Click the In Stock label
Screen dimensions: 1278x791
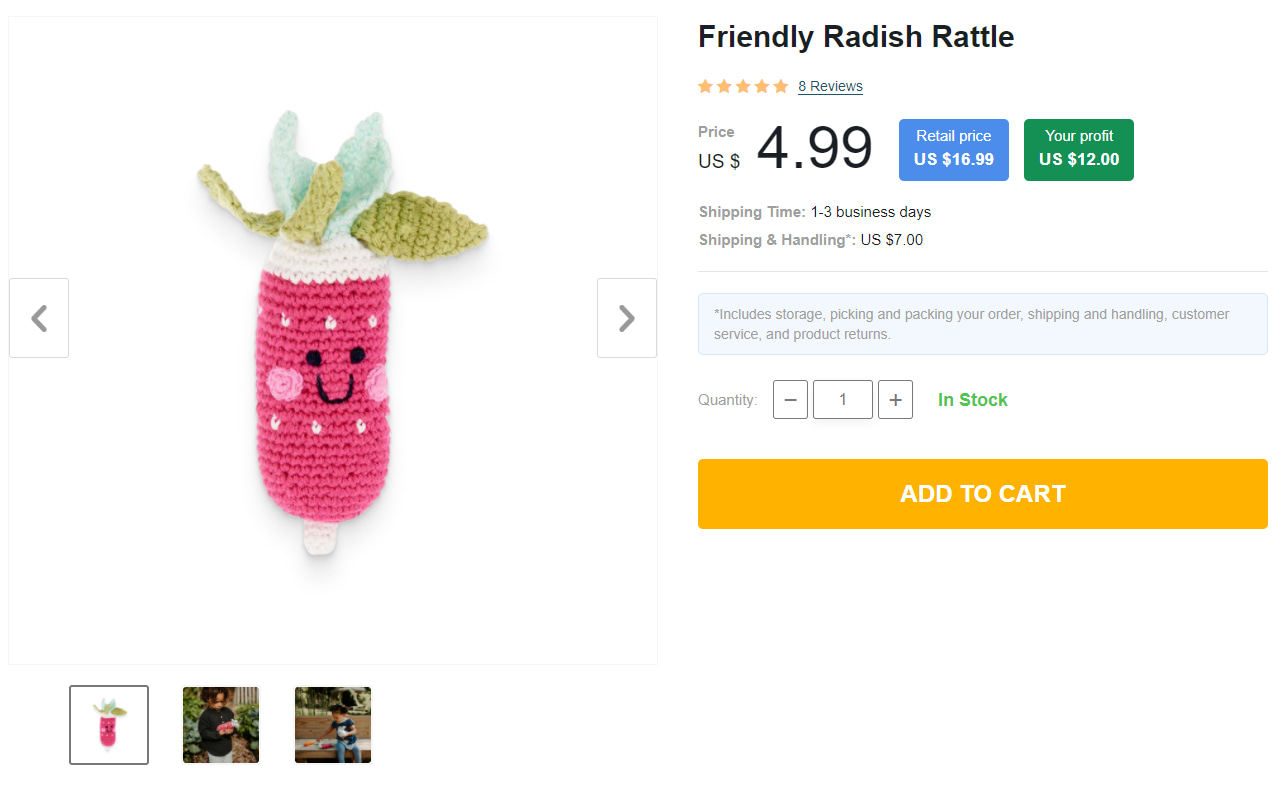(972, 399)
